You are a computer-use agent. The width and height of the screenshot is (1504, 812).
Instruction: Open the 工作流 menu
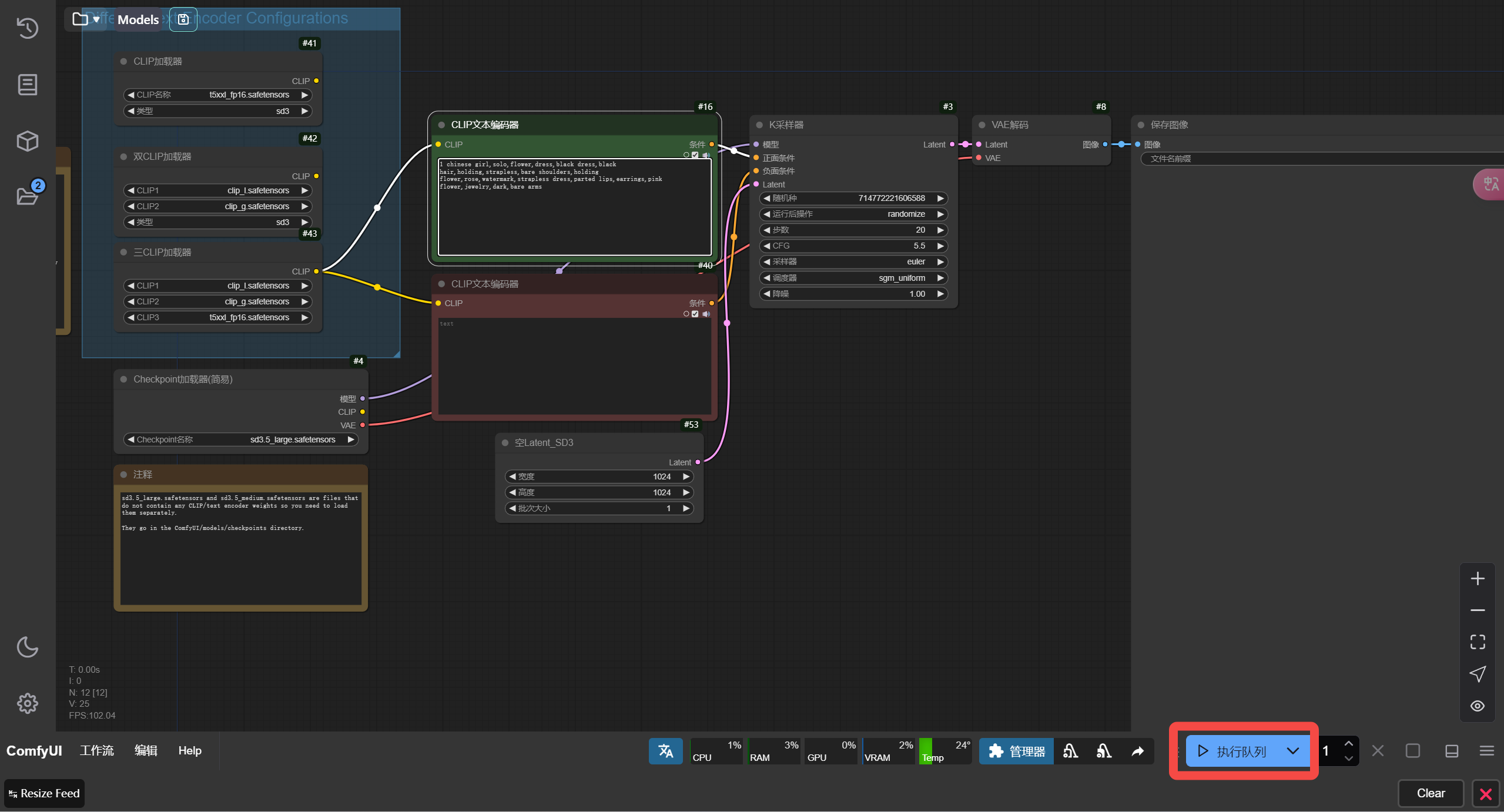point(97,750)
